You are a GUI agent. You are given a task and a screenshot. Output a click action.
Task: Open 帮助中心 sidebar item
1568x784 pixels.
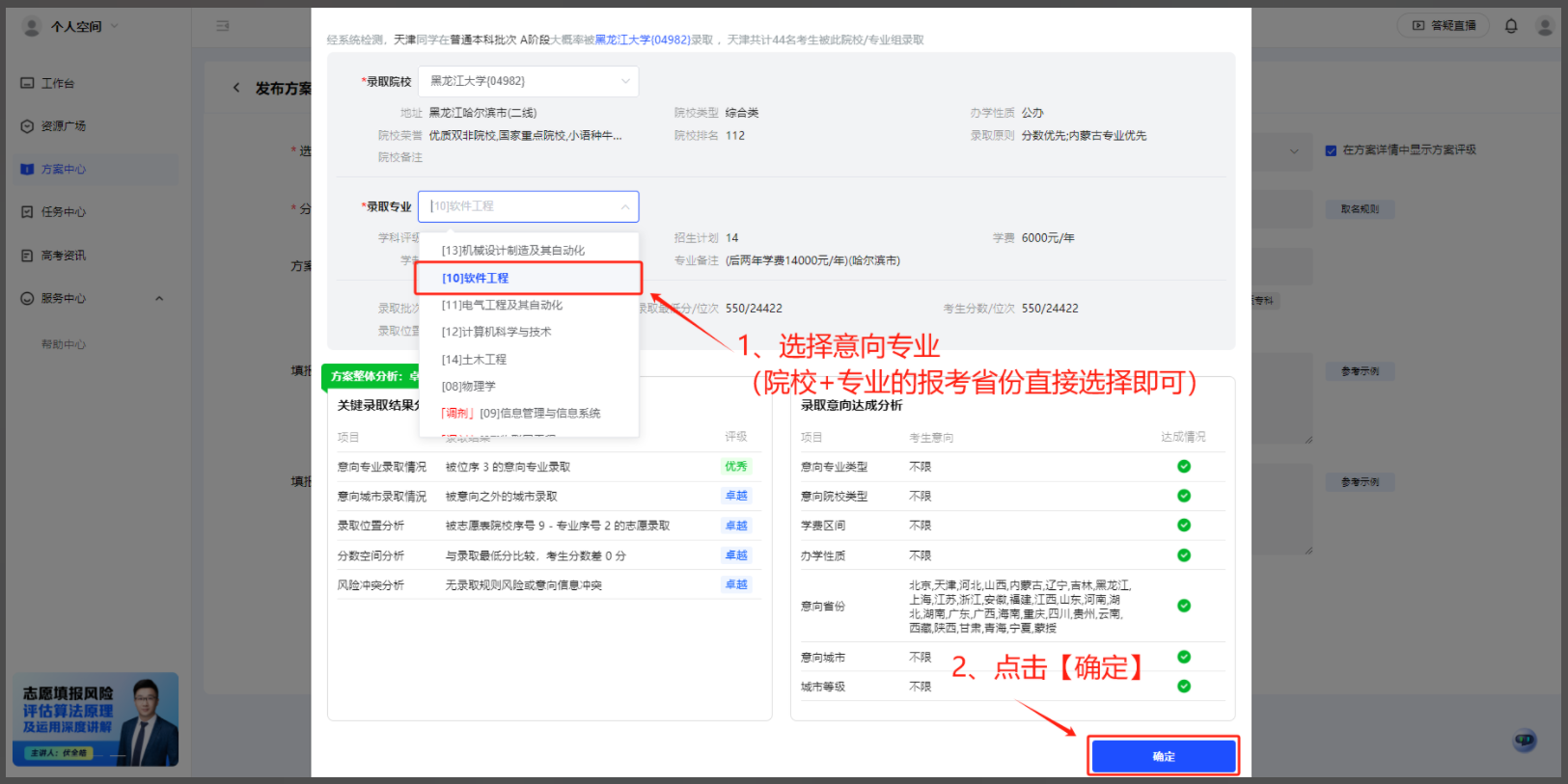point(64,344)
